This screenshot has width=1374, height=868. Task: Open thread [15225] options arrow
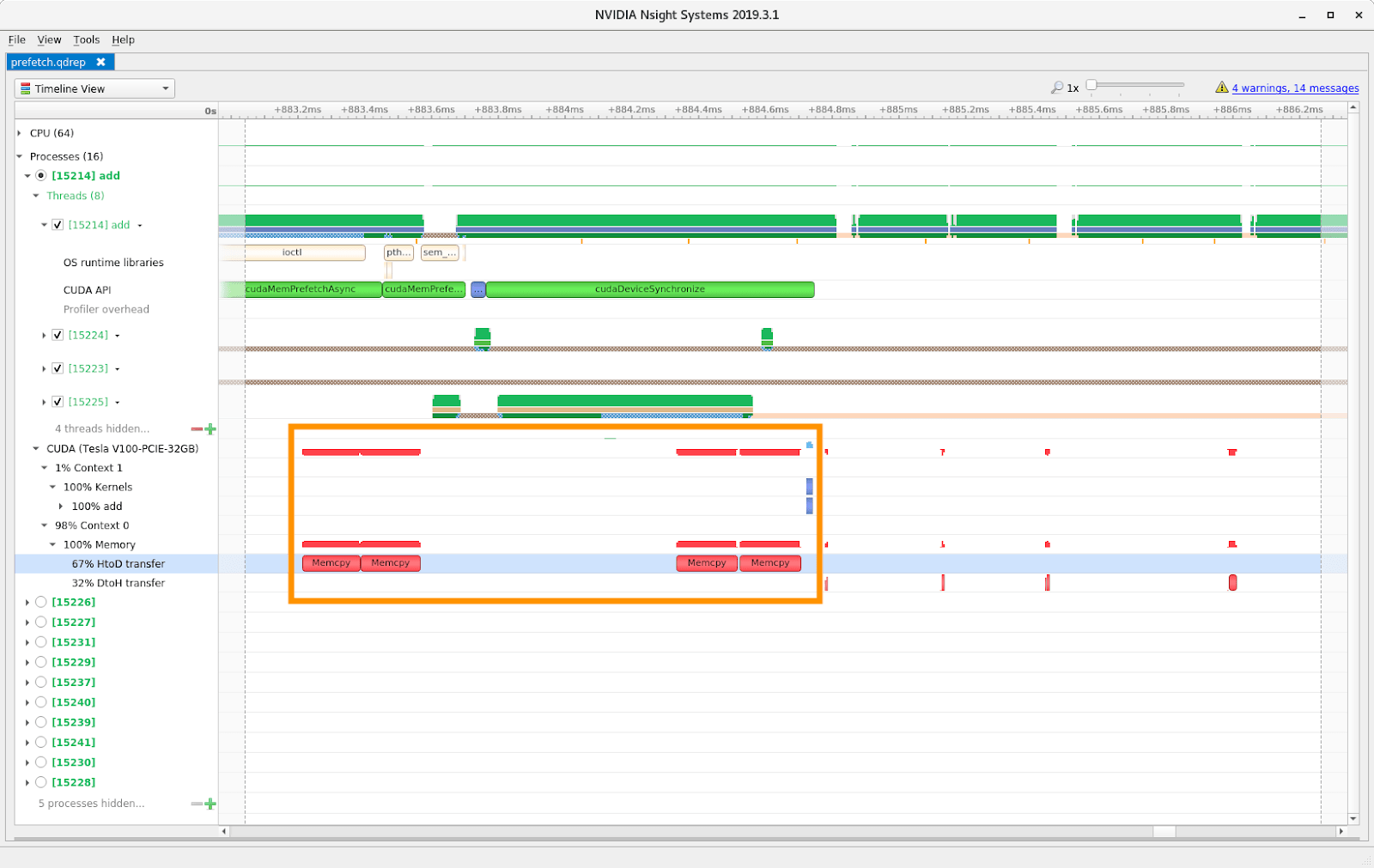click(x=118, y=403)
